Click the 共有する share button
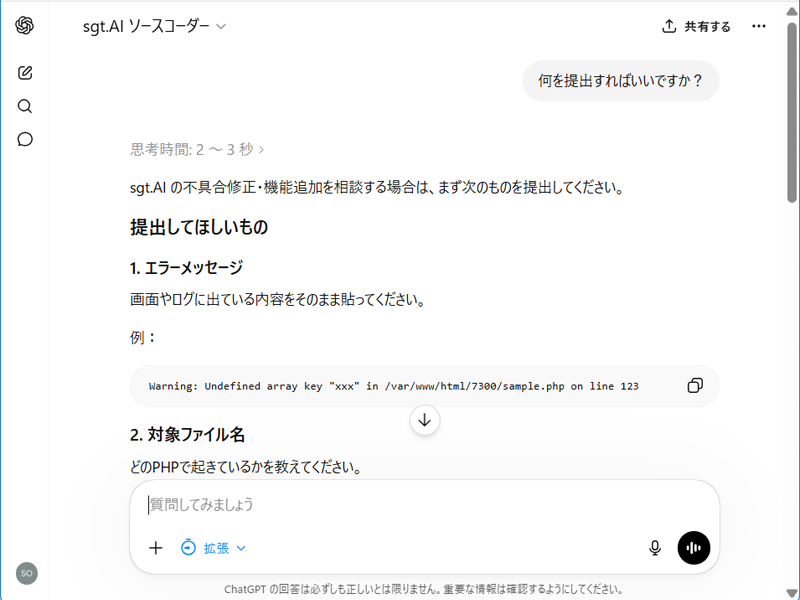 tap(696, 27)
